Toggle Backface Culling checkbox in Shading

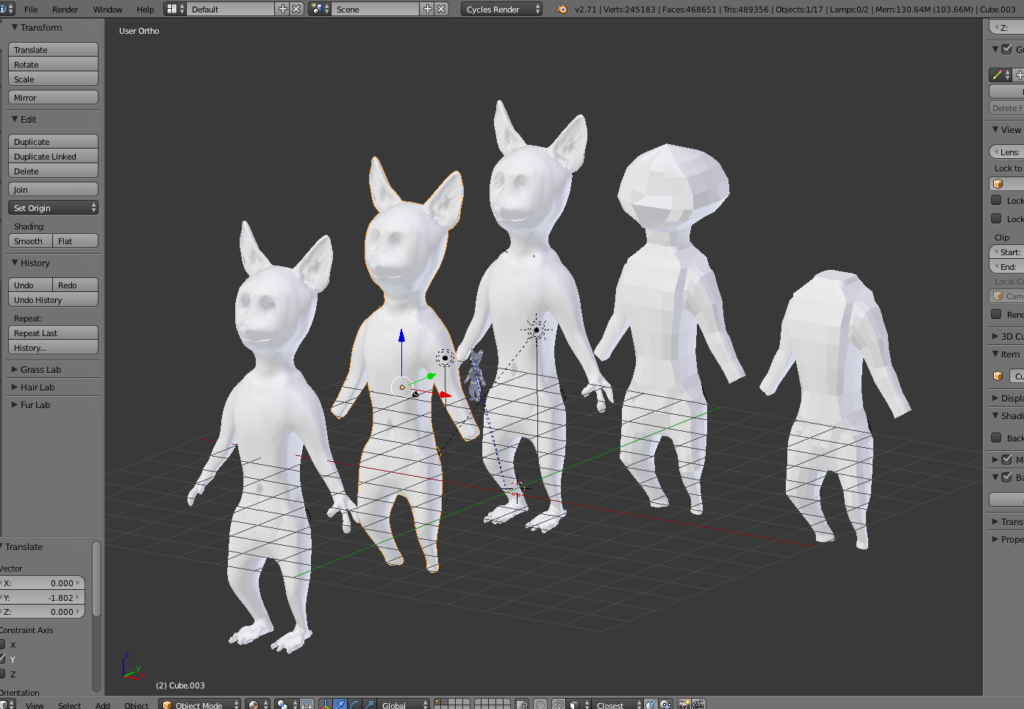(996, 437)
